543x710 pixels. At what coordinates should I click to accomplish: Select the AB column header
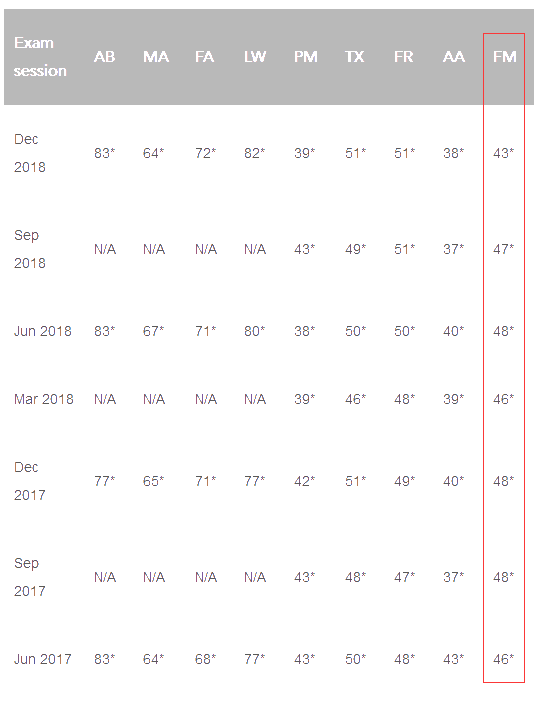click(x=105, y=57)
